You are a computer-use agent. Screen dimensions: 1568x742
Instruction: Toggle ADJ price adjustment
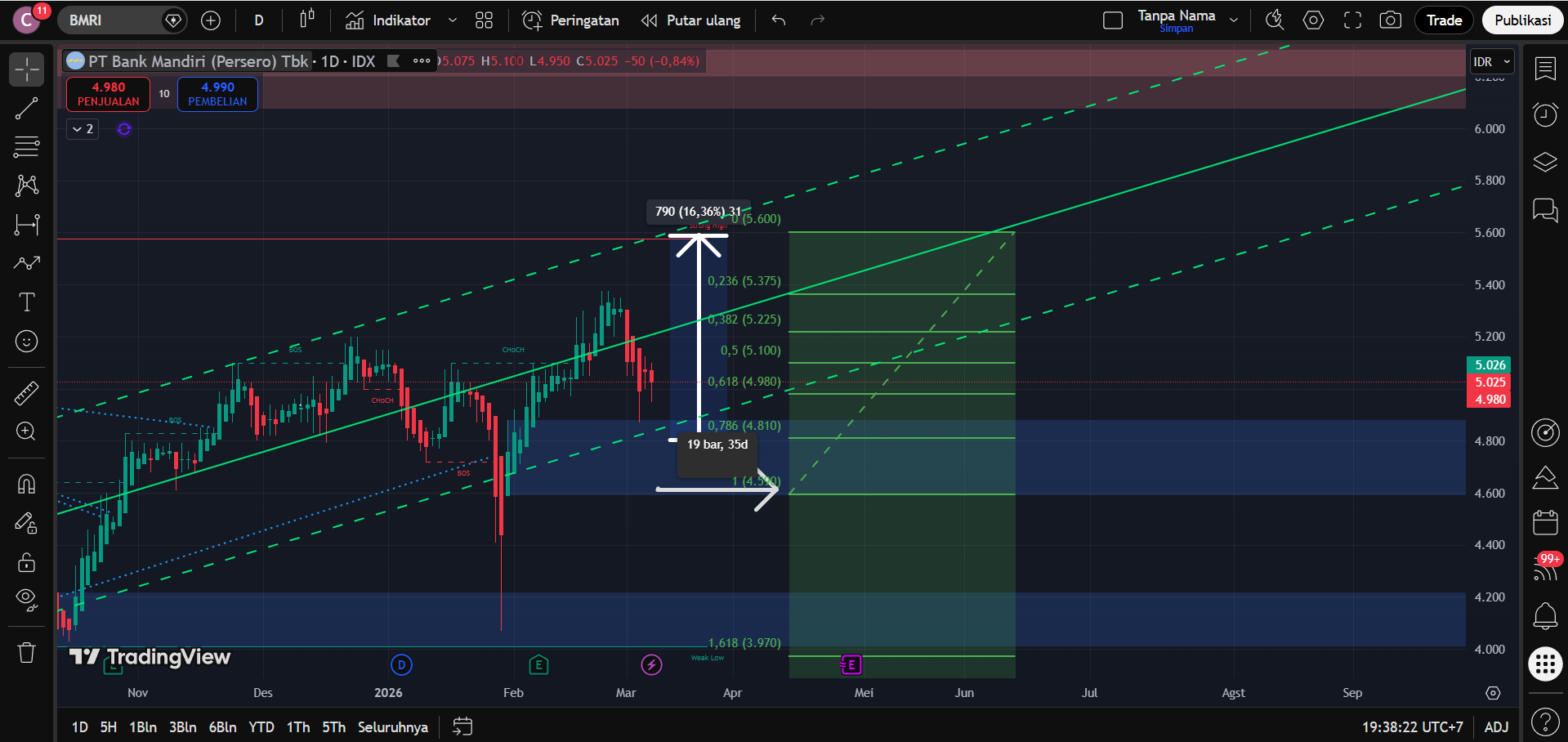click(1497, 726)
